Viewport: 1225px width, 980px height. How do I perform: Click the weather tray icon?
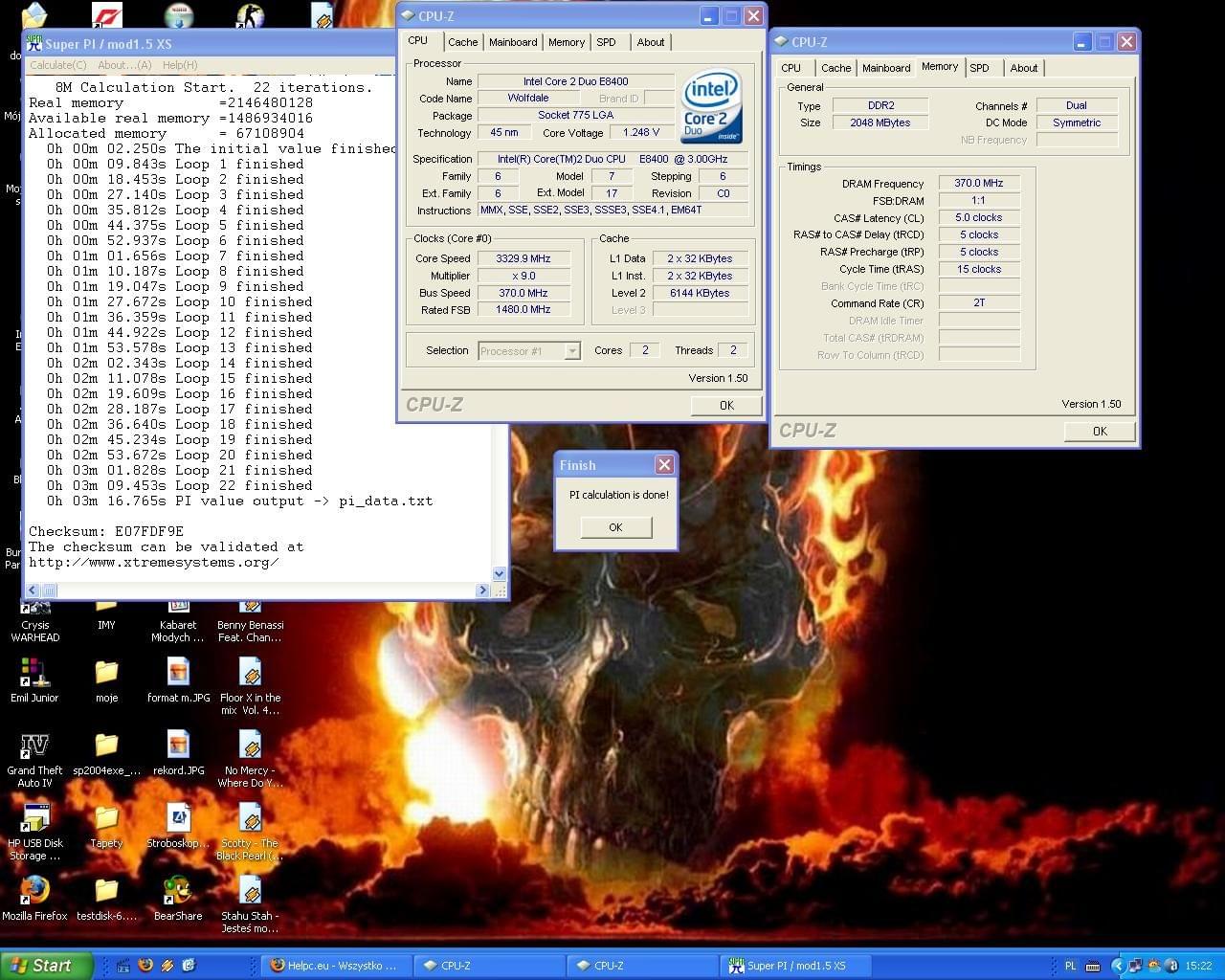(x=1154, y=966)
